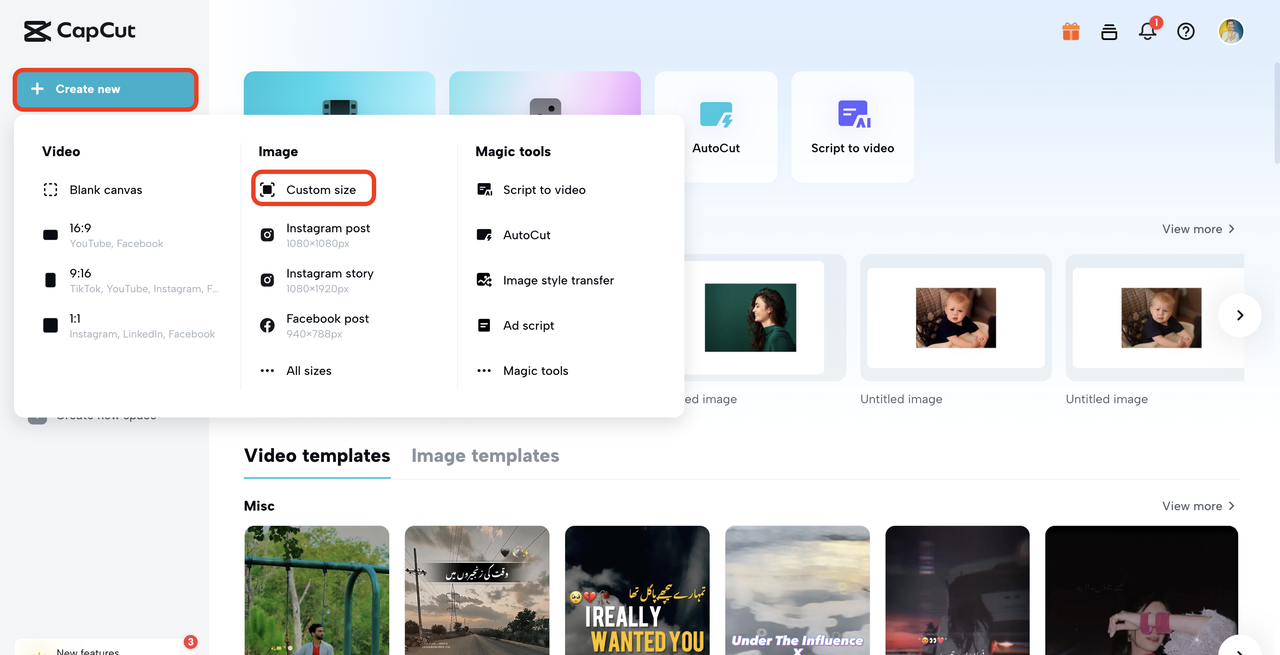Image resolution: width=1280 pixels, height=655 pixels.
Task: Open the Script to video card
Action: point(852,125)
